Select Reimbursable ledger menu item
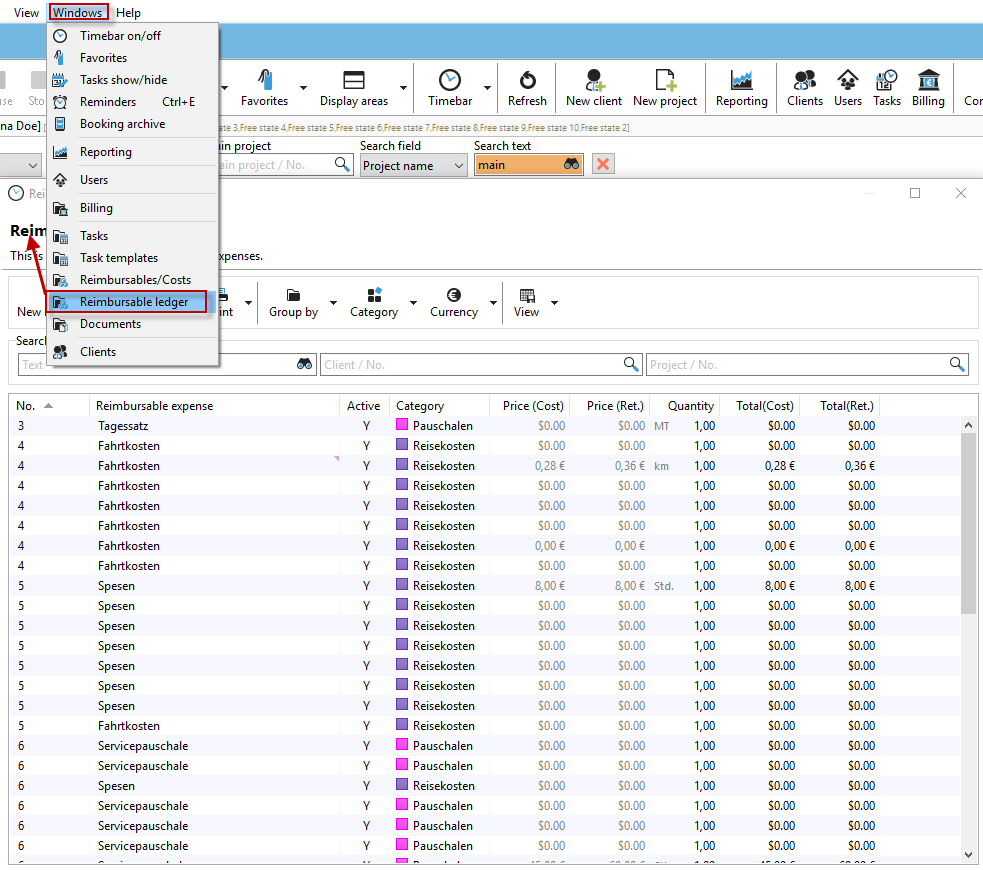The width and height of the screenshot is (983, 870). point(133,302)
